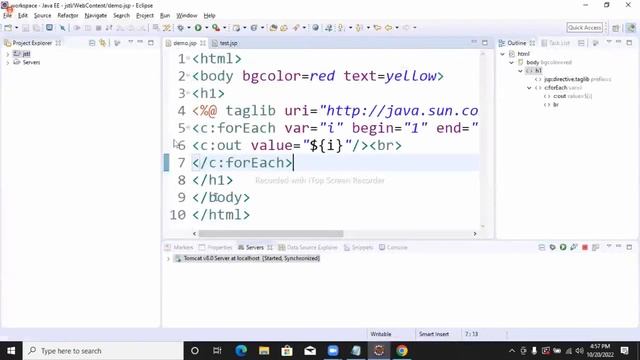The width and height of the screenshot is (640, 360).
Task: Expand the Servers folder in Project Explorer
Action: click(8, 62)
